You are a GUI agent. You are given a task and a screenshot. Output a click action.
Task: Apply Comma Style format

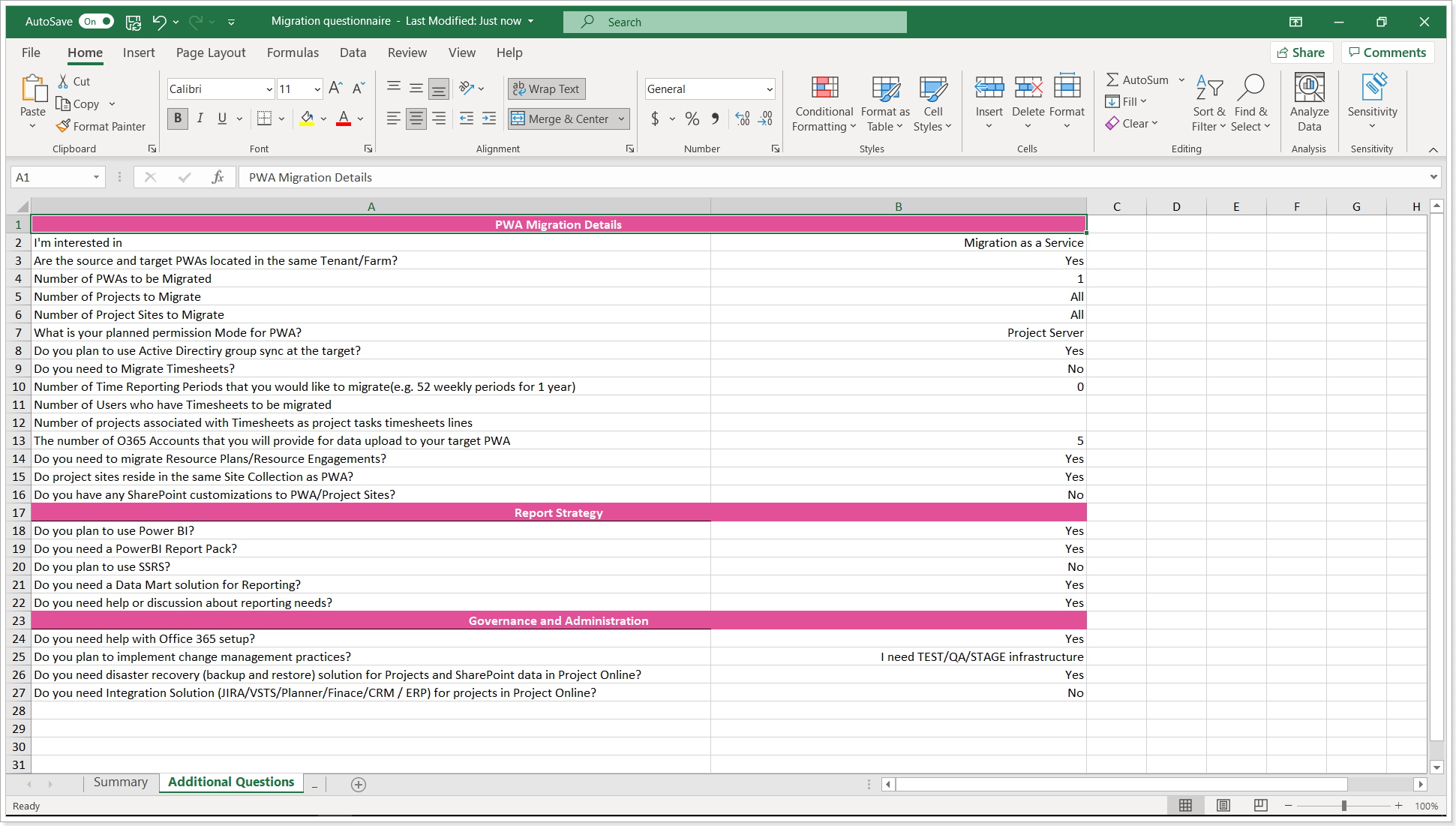[715, 119]
